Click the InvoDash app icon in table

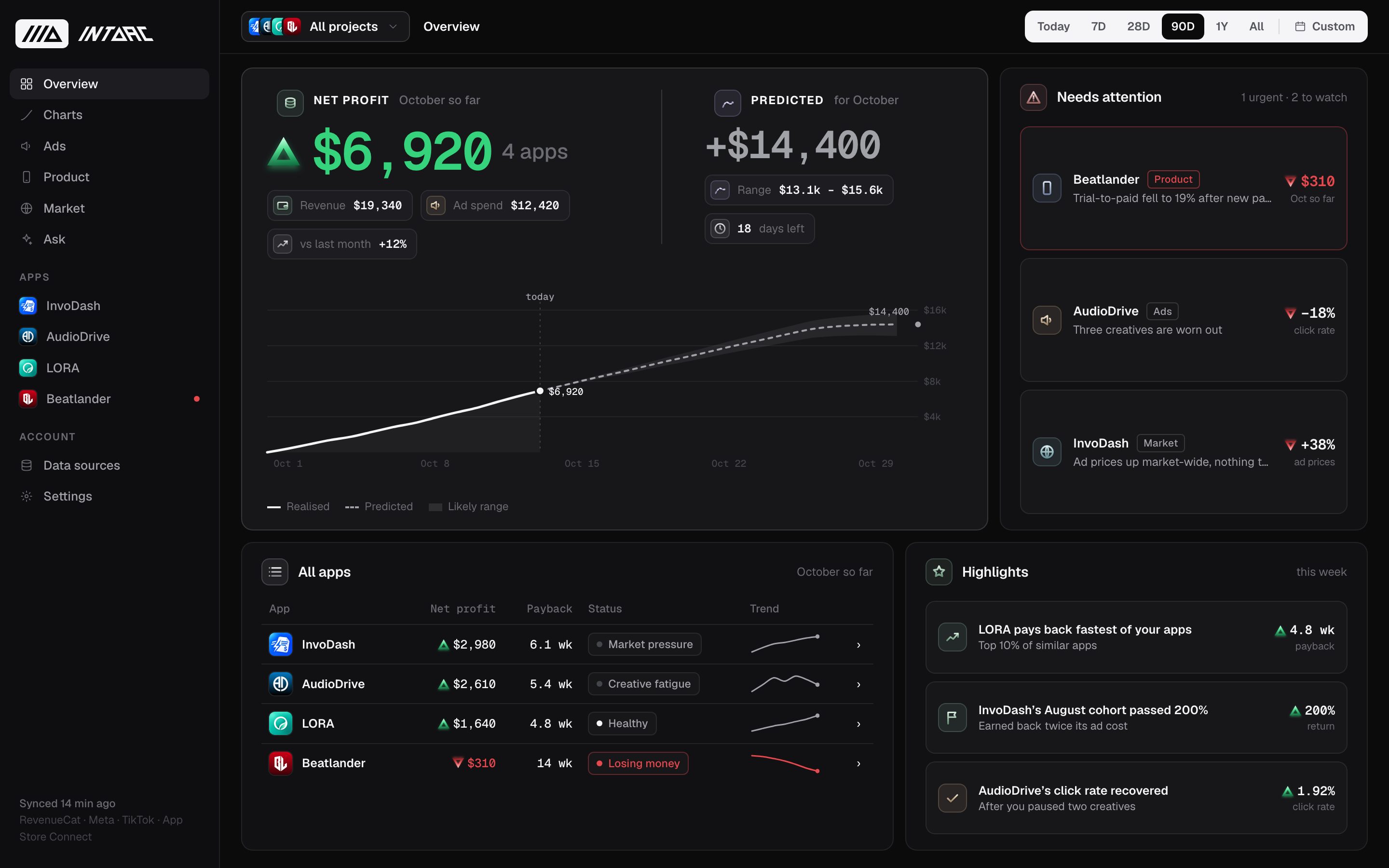click(x=281, y=644)
